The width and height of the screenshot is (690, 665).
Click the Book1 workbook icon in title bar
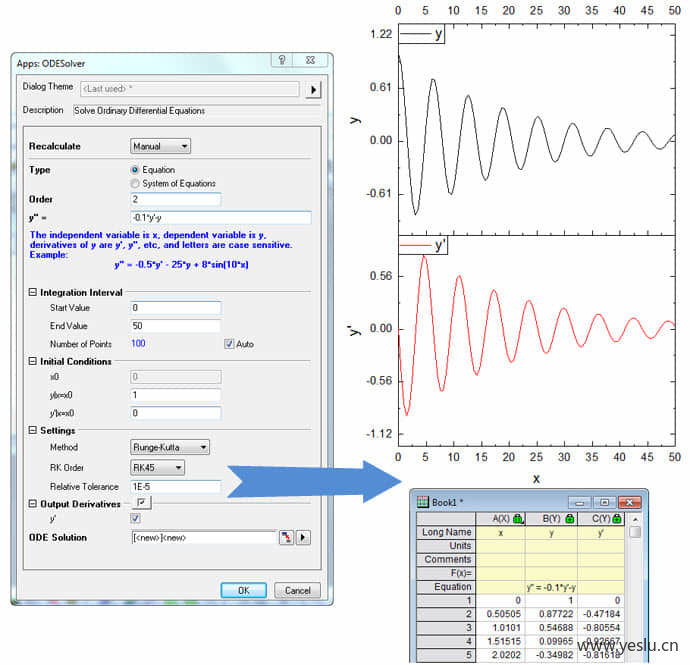[422, 502]
